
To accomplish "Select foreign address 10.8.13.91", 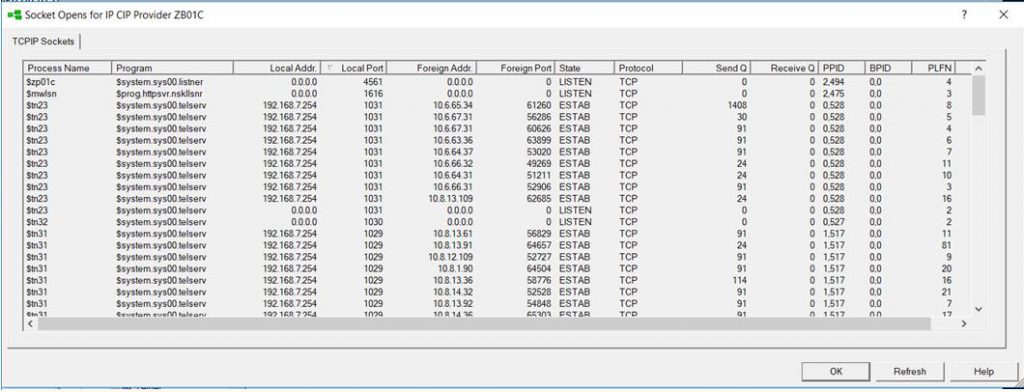I will (453, 246).
